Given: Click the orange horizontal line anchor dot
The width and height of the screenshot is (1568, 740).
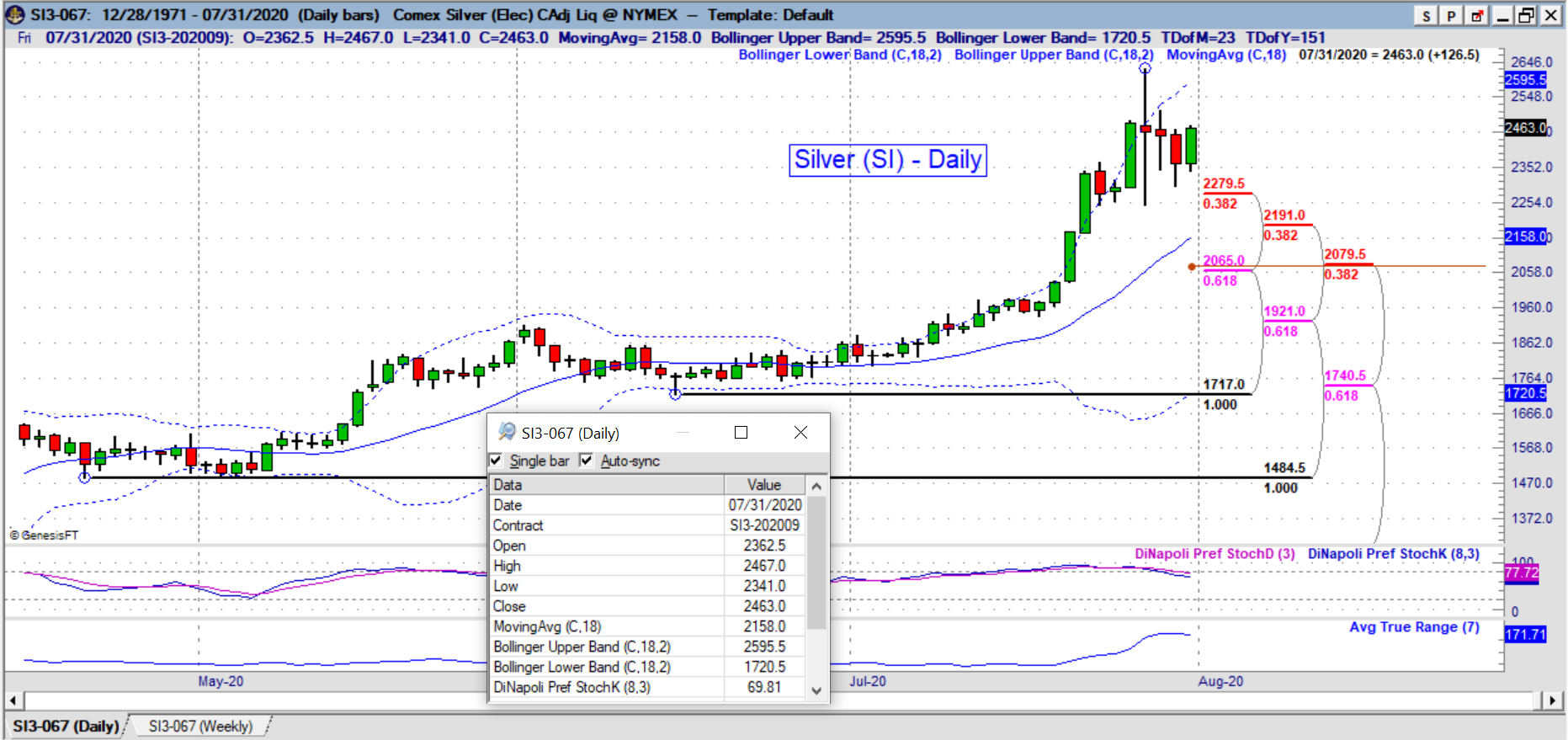Looking at the screenshot, I should tap(1192, 267).
